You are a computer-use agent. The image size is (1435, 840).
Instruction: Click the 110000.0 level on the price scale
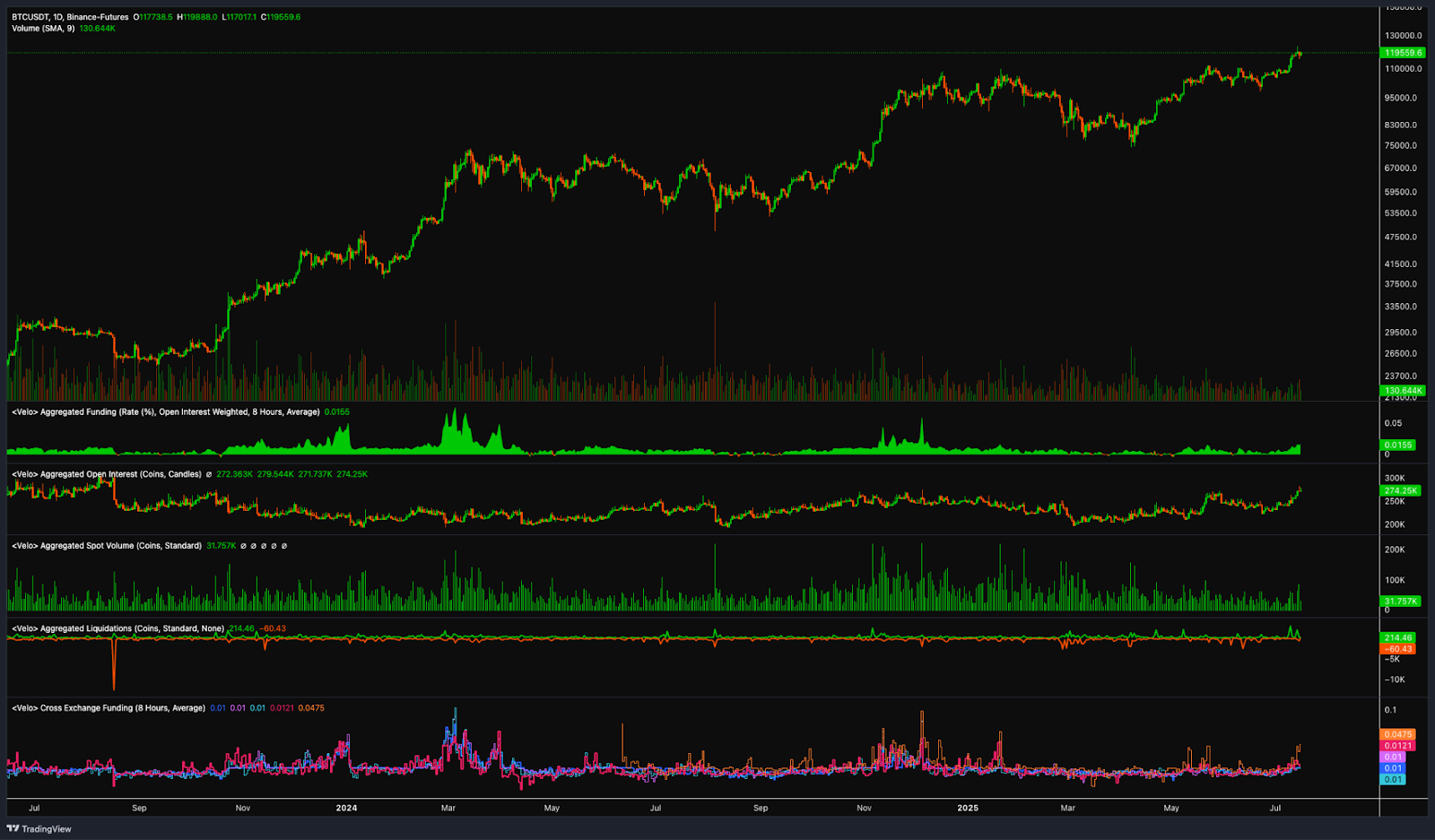point(1403,69)
